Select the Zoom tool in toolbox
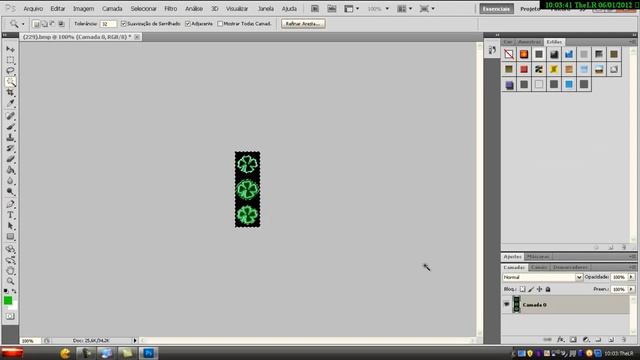 (x=10, y=281)
